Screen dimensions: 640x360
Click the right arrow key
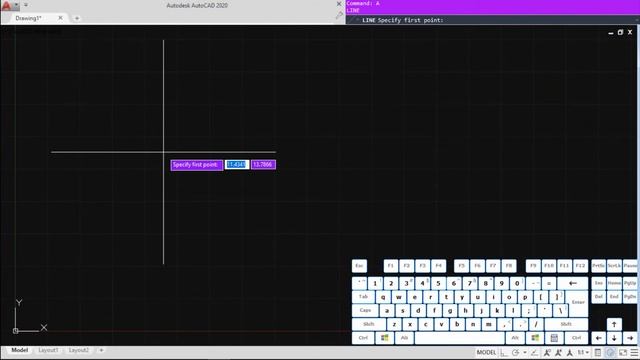click(630, 338)
